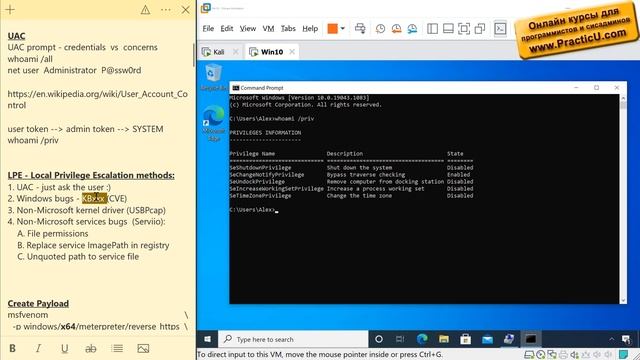Screen dimensions: 640x360
Task: Enter VMware full screen mode
Action: tap(464, 29)
